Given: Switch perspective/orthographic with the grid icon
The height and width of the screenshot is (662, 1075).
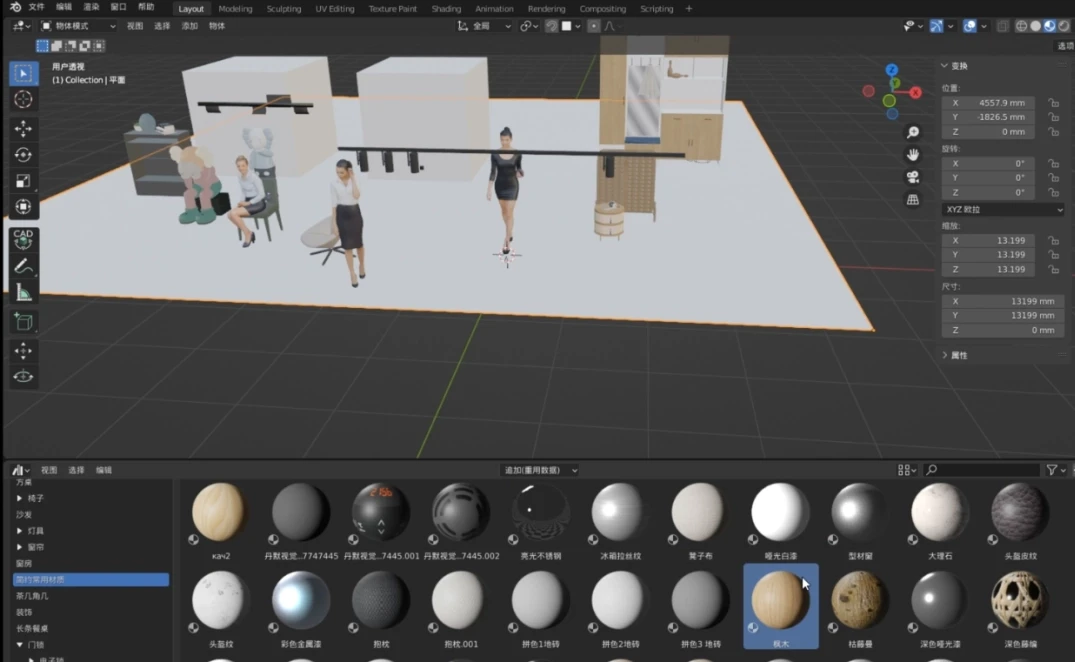Looking at the screenshot, I should [913, 200].
